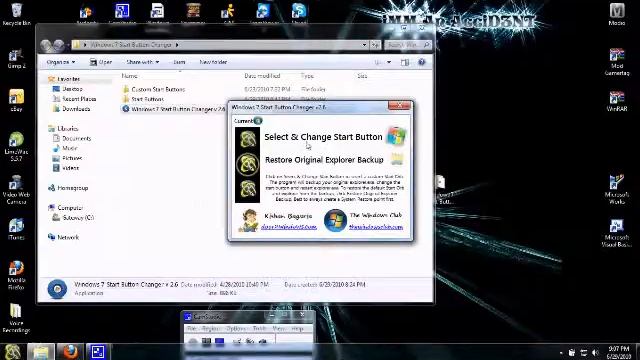
Task: Click the CamStudio taskbar icon
Action: pyautogui.click(x=98, y=351)
